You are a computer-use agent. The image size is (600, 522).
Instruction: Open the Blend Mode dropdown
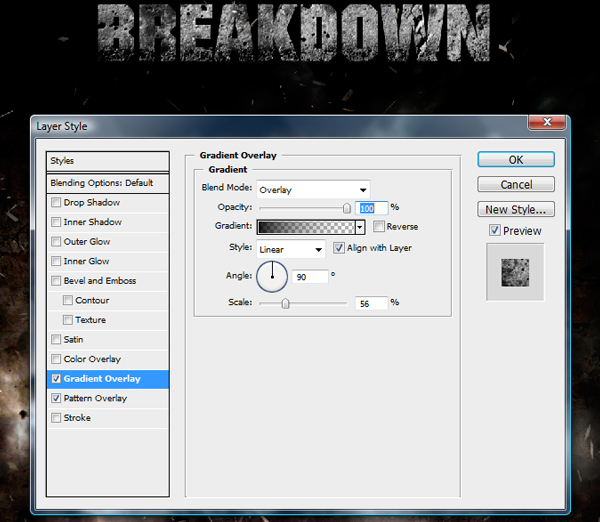click(313, 189)
